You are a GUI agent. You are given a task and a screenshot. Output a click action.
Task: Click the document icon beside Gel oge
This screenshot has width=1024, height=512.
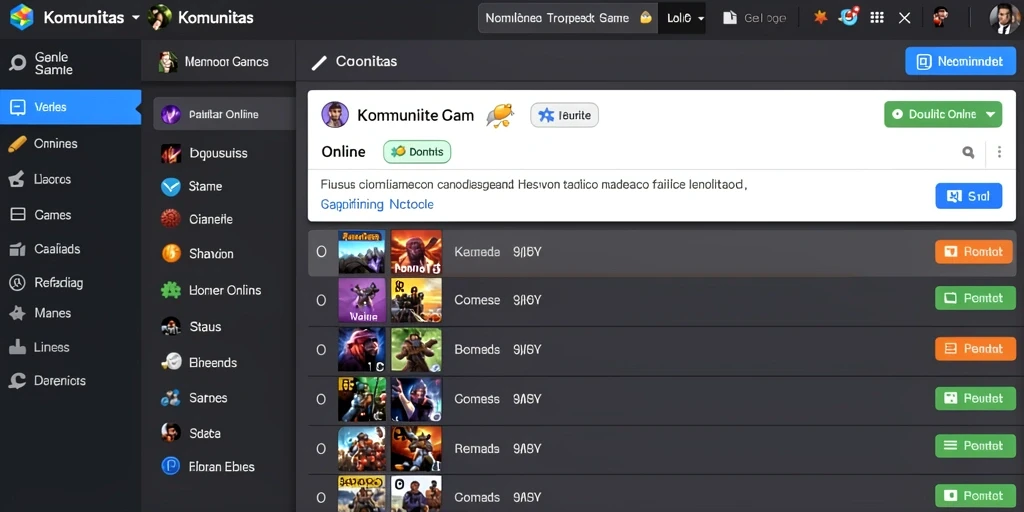pyautogui.click(x=729, y=18)
